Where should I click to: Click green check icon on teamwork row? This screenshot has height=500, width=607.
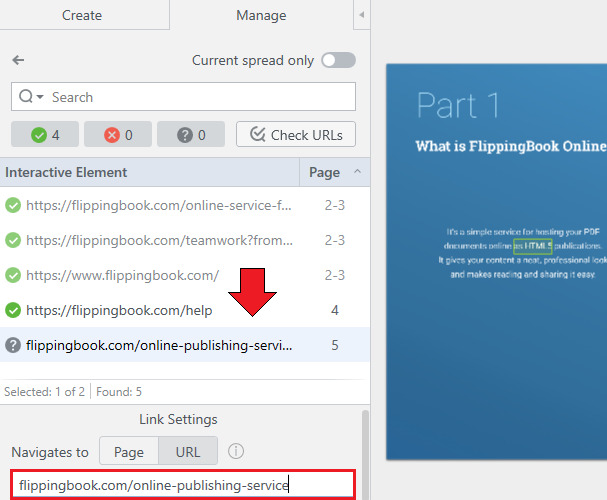pos(13,240)
